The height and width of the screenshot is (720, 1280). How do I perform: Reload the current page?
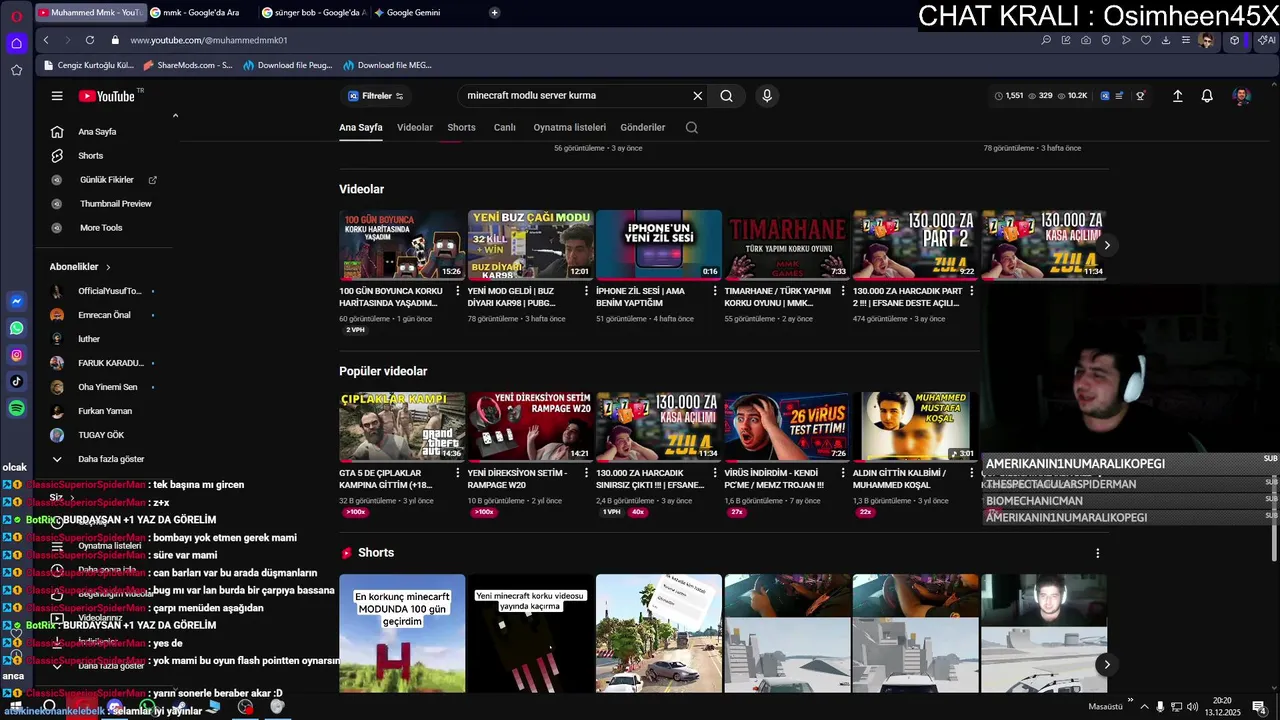point(90,40)
